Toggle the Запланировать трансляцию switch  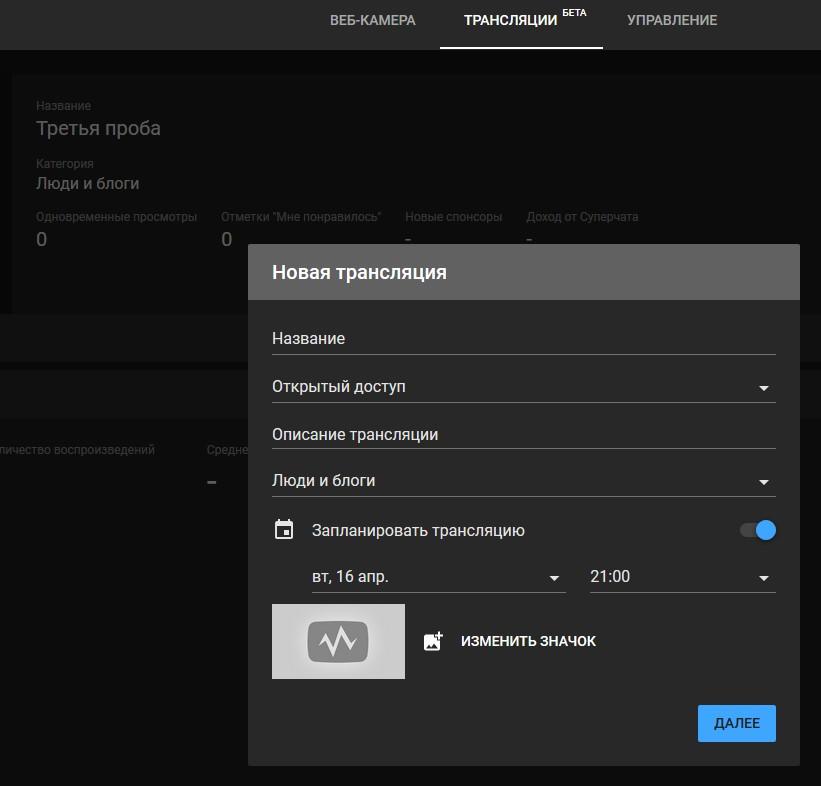pyautogui.click(x=758, y=530)
